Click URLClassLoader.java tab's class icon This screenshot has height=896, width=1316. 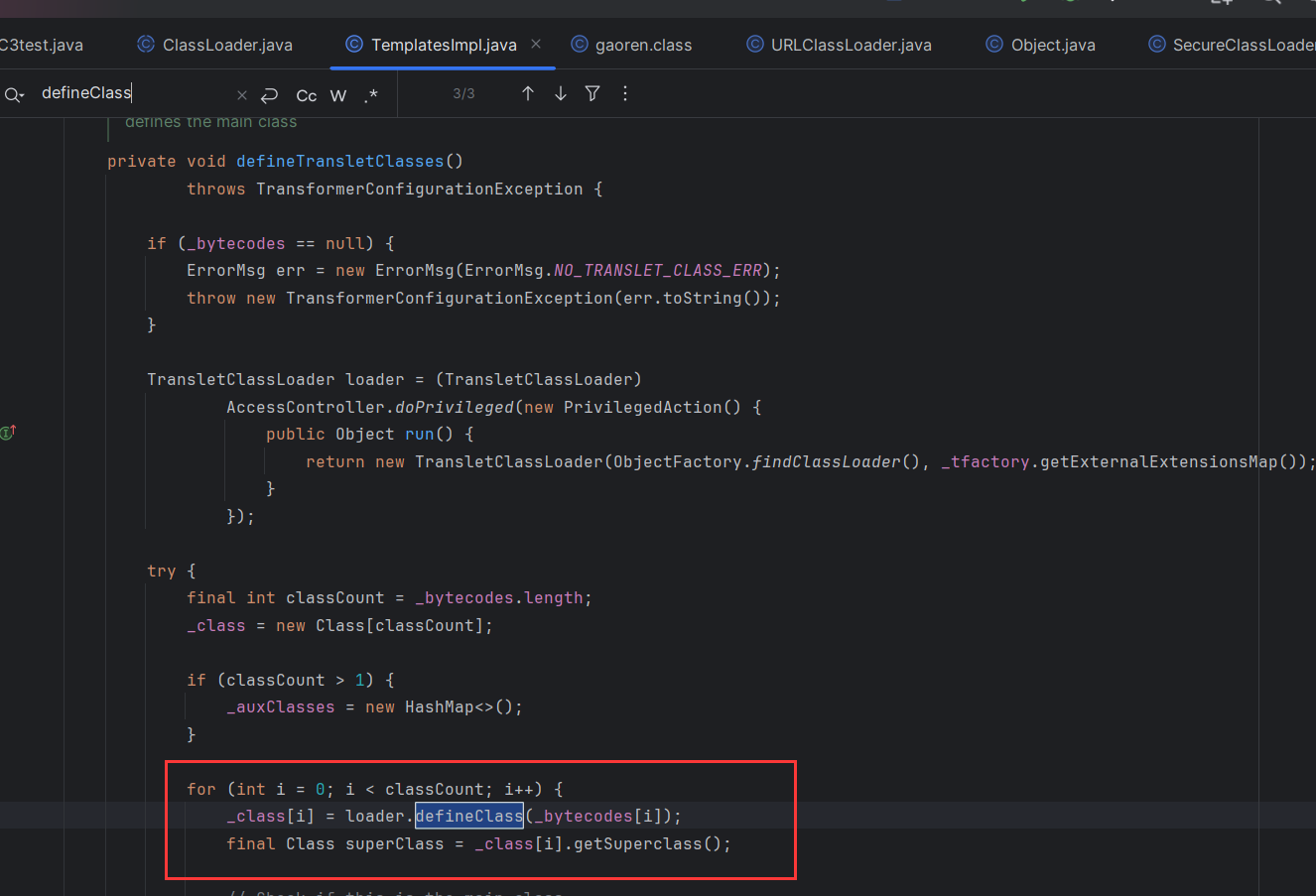755,44
